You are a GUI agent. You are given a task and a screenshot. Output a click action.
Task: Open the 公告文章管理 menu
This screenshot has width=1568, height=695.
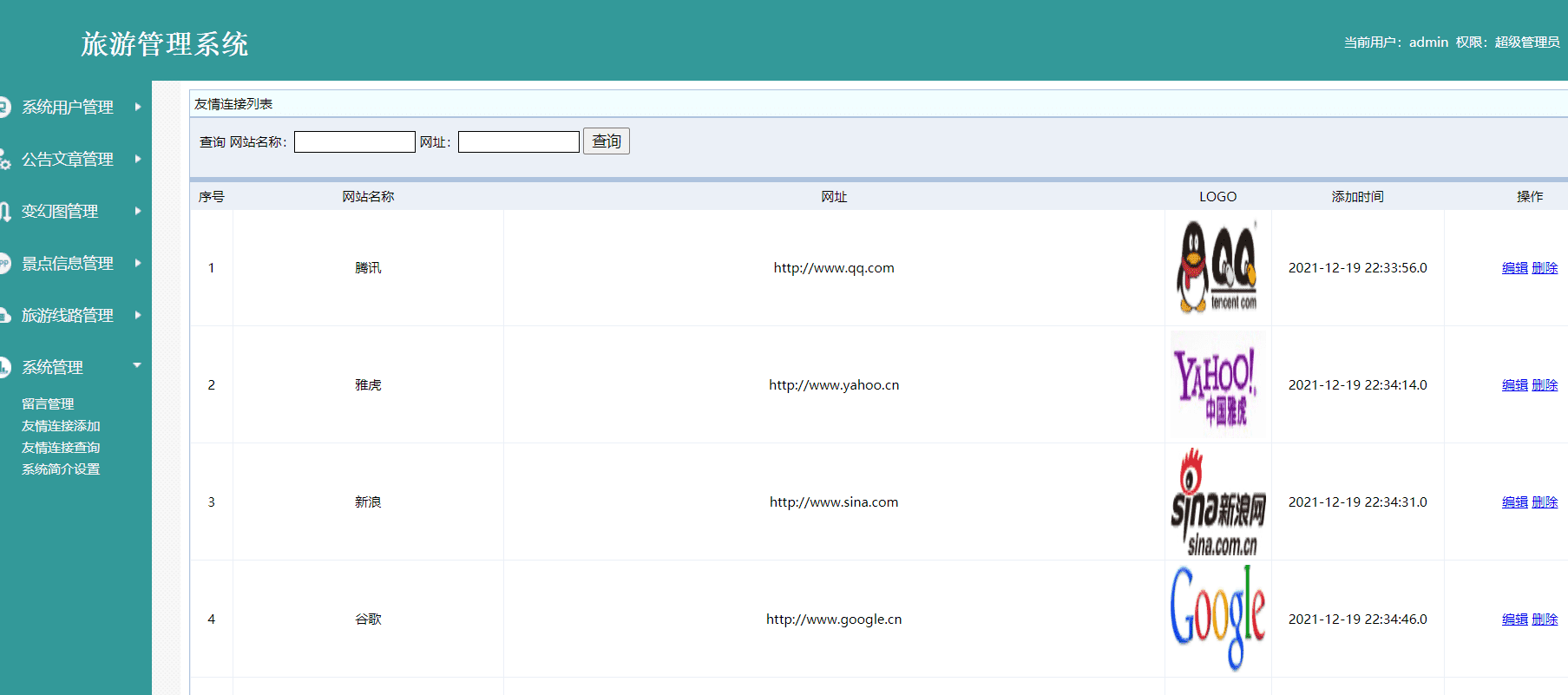pyautogui.click(x=68, y=159)
